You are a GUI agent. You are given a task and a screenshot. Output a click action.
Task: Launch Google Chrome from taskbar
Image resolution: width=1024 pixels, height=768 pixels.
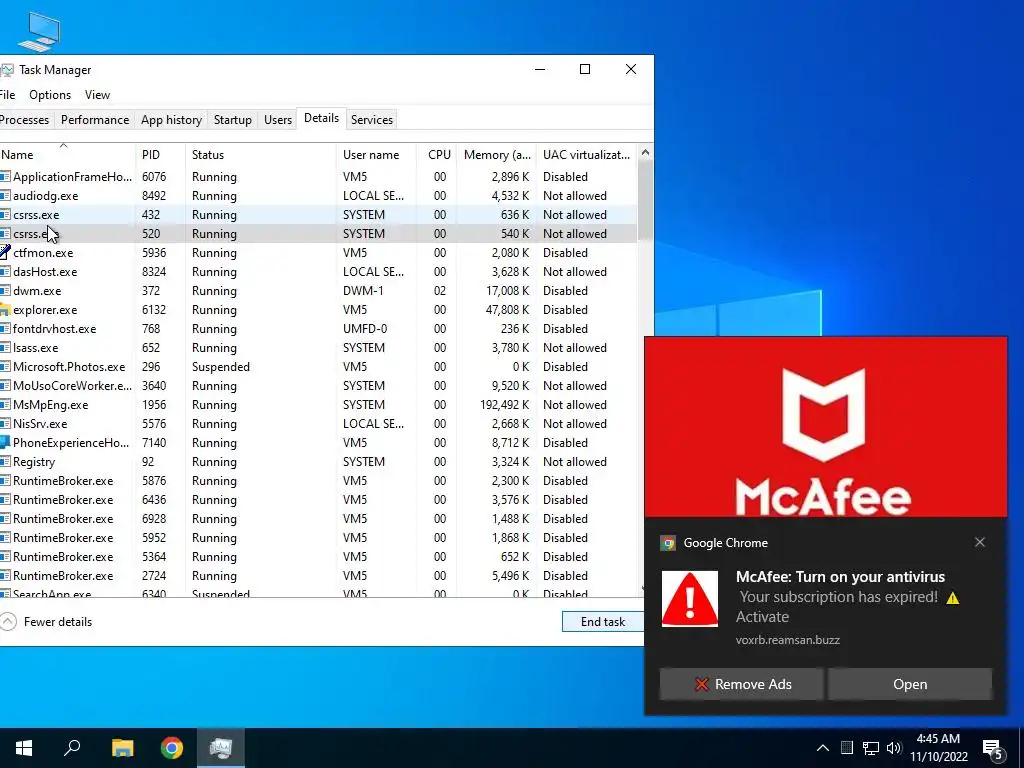[172, 748]
